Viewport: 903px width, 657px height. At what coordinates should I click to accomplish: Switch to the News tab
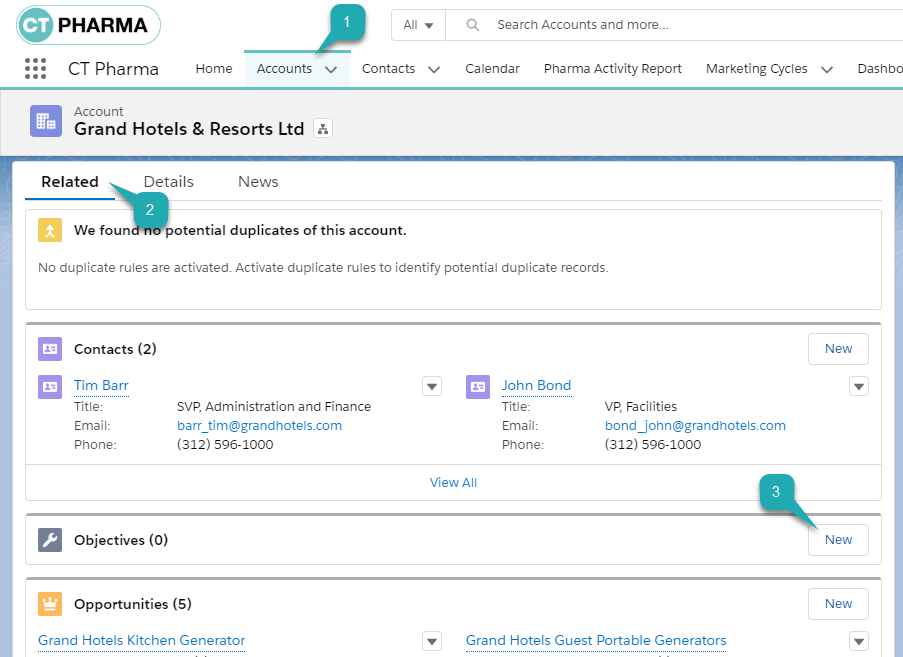[x=258, y=182]
